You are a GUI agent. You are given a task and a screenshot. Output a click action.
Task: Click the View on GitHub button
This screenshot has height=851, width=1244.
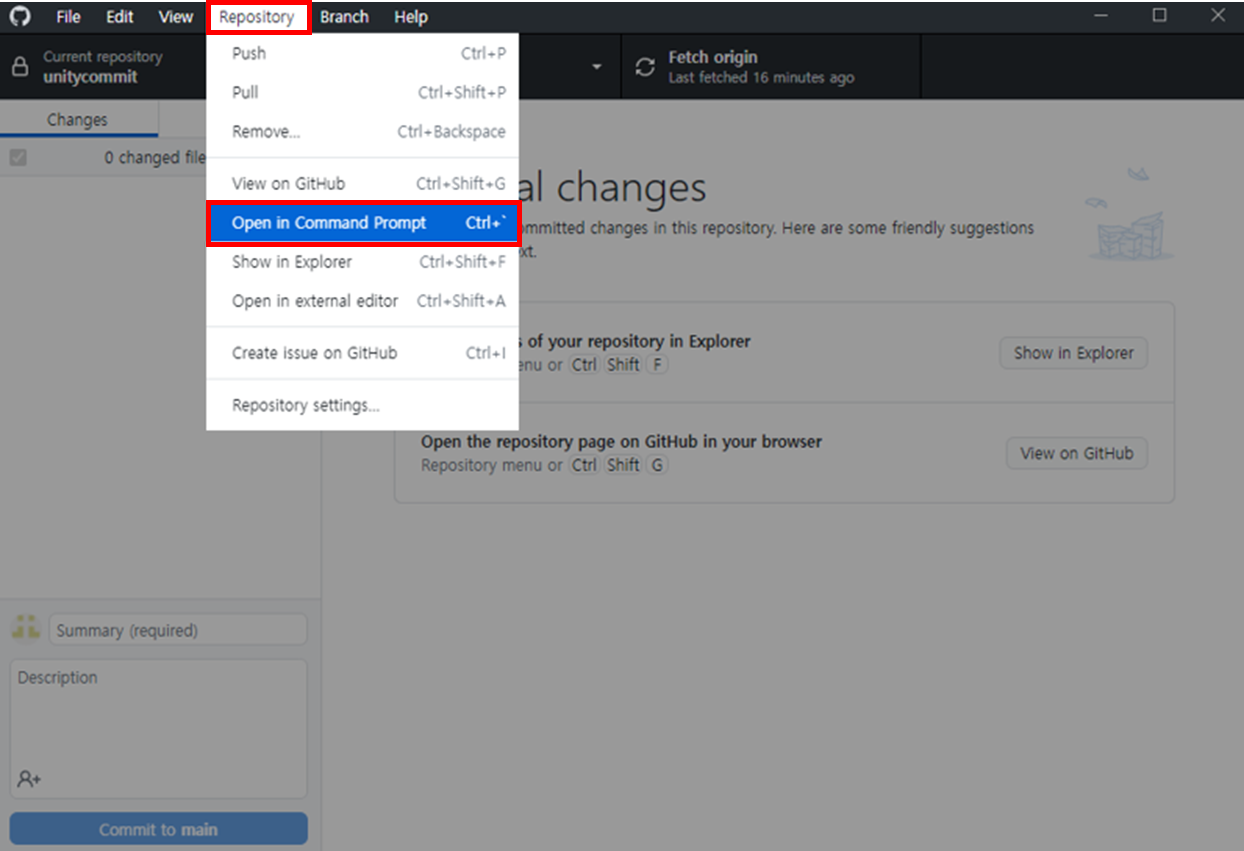1076,453
